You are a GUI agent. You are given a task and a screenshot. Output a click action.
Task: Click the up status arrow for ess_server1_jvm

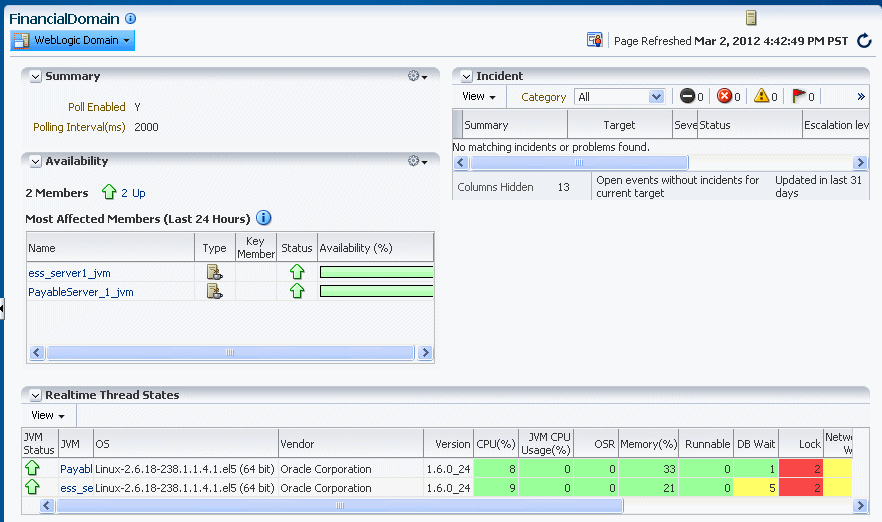click(297, 272)
